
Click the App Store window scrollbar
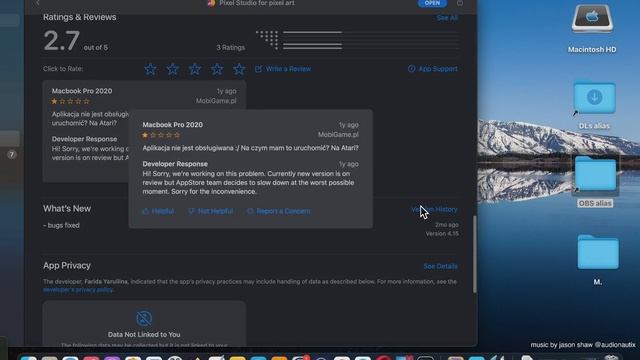pyautogui.click(x=474, y=254)
